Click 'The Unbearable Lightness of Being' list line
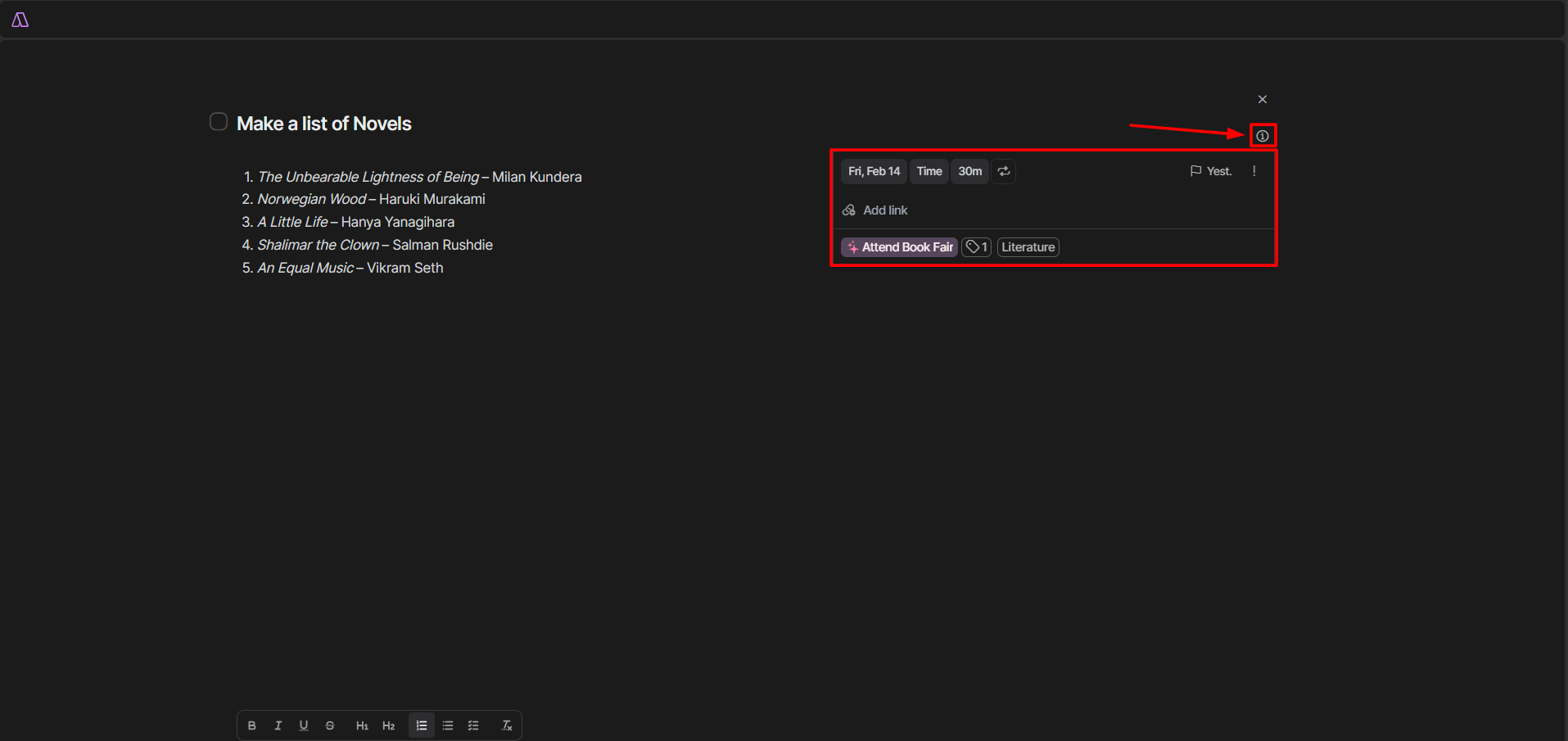Viewport: 1568px width, 741px height. (420, 177)
